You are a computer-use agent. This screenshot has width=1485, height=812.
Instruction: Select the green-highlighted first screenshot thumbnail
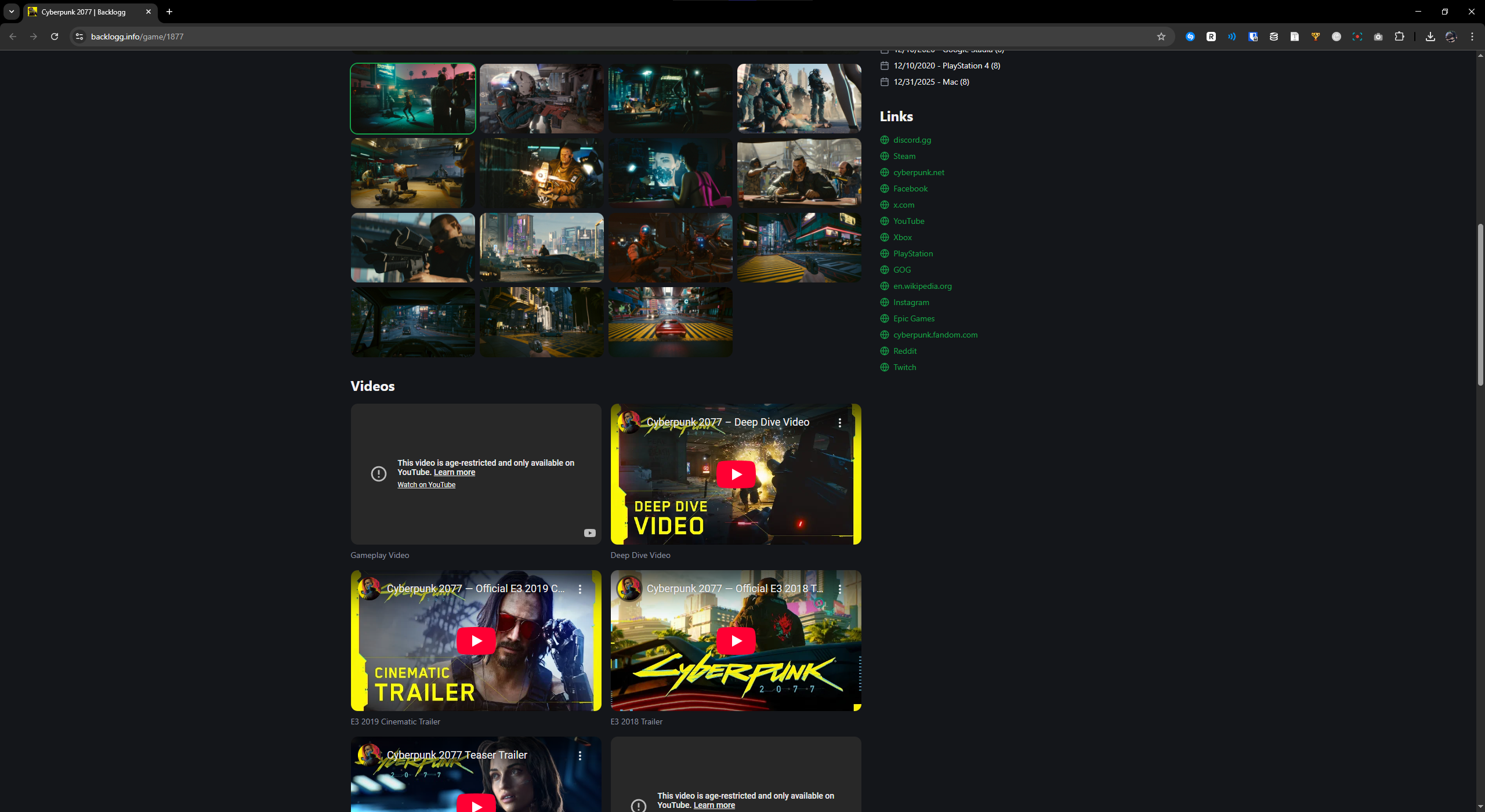point(413,99)
